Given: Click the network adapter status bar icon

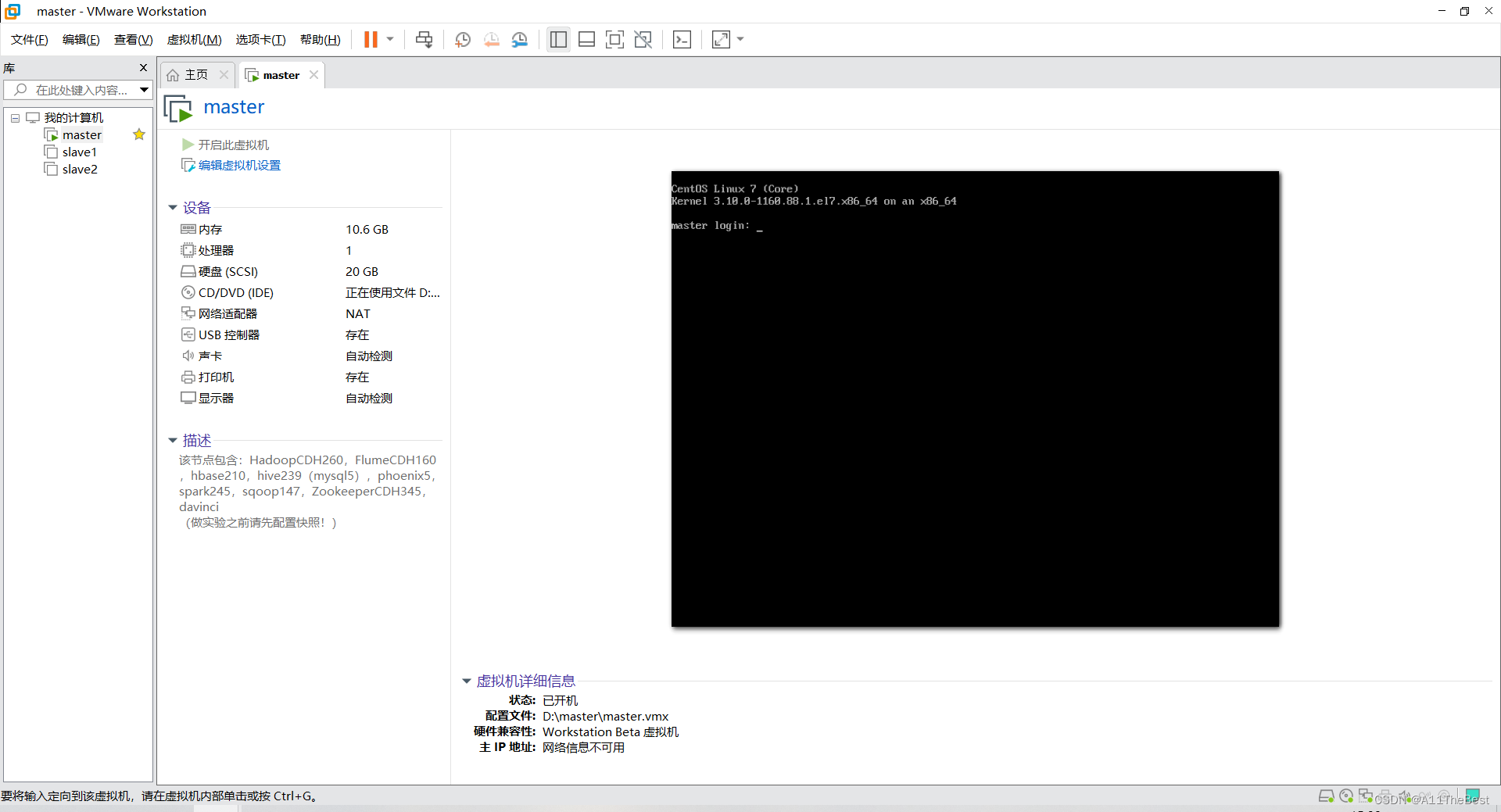Looking at the screenshot, I should click(x=1366, y=796).
